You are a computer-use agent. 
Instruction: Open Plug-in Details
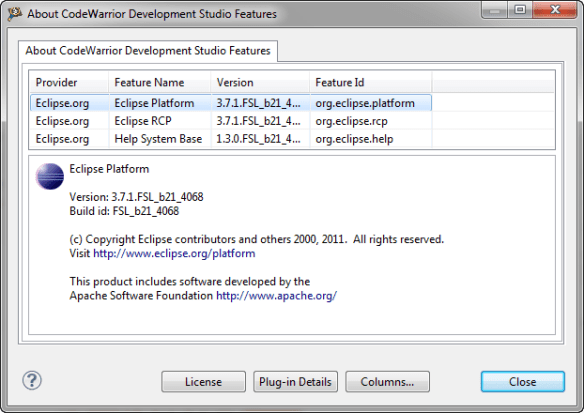click(295, 382)
